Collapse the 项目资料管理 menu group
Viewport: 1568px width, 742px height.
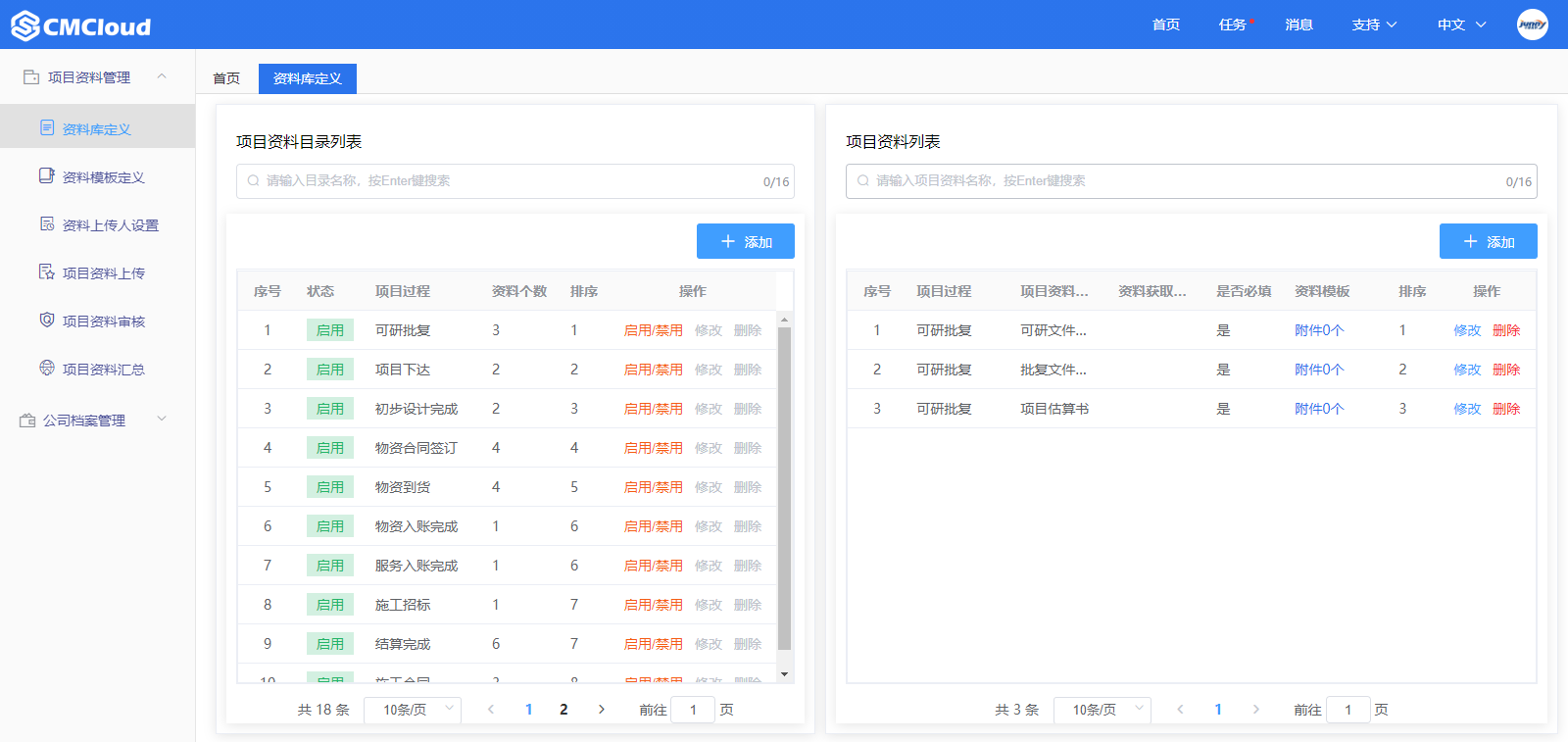(162, 76)
